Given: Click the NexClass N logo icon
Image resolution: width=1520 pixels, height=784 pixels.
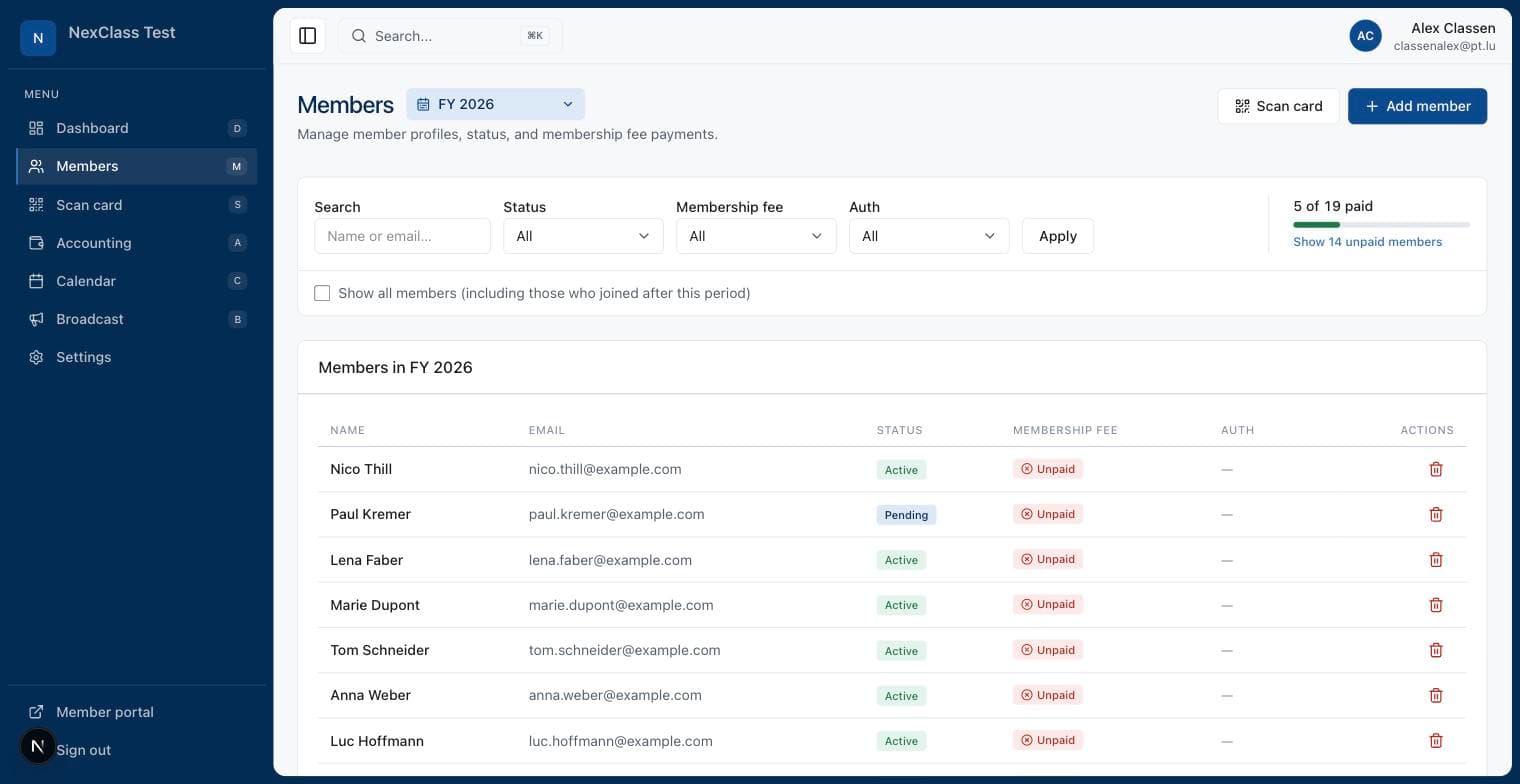Looking at the screenshot, I should pyautogui.click(x=38, y=38).
